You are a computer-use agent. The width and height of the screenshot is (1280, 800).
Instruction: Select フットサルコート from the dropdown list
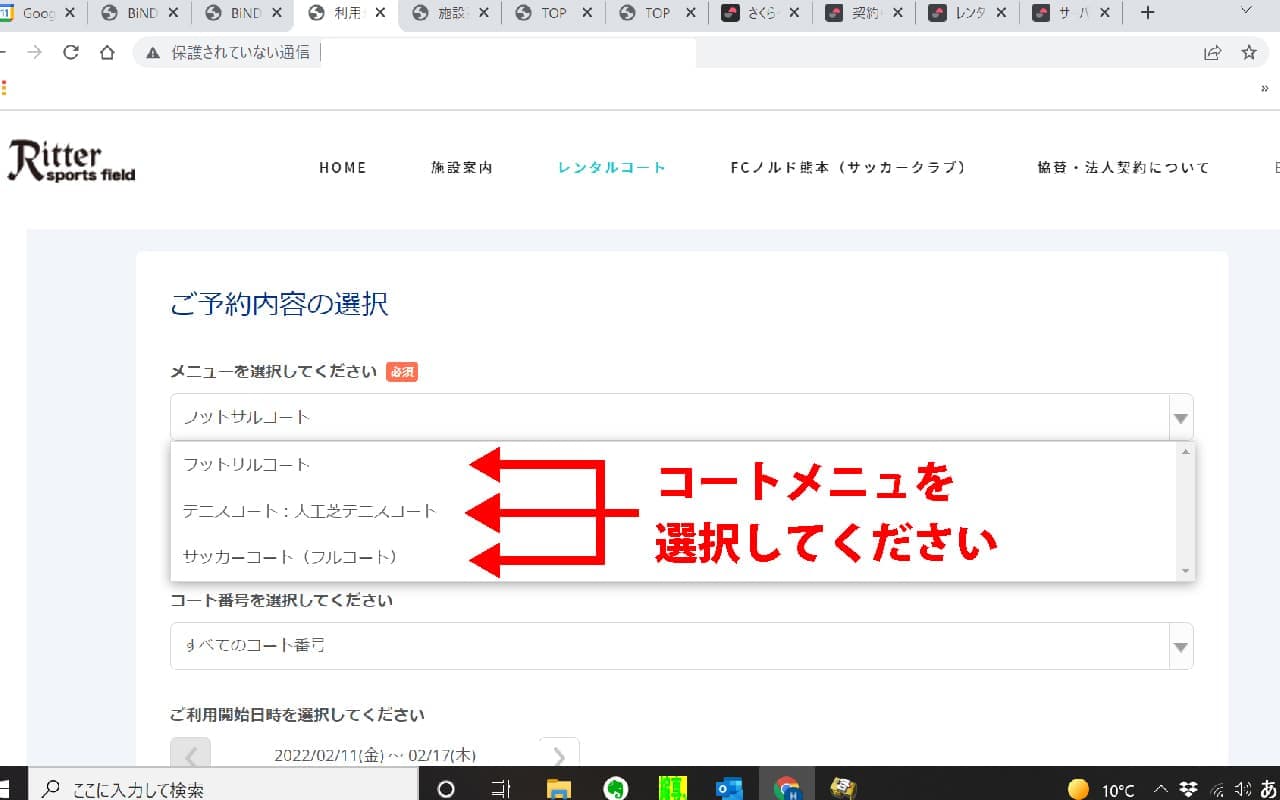coord(247,465)
